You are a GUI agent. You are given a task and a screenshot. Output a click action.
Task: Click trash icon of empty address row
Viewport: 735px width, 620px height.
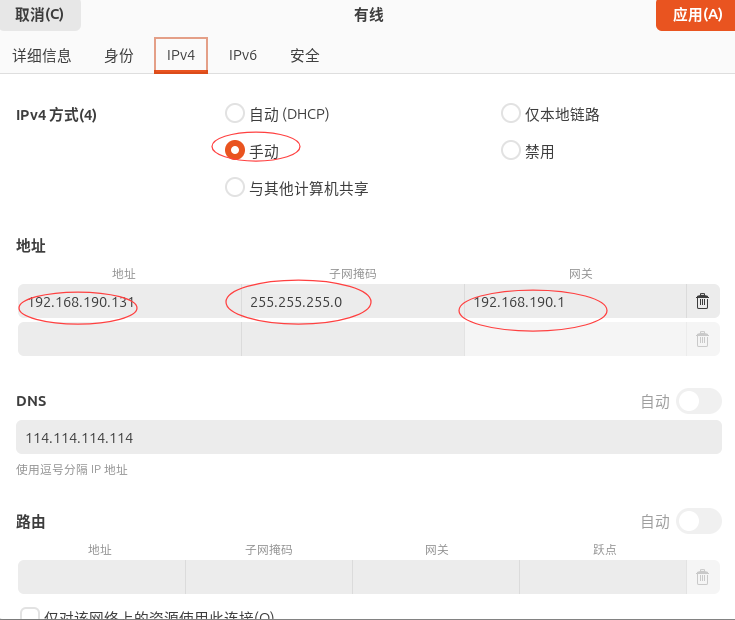tap(702, 339)
